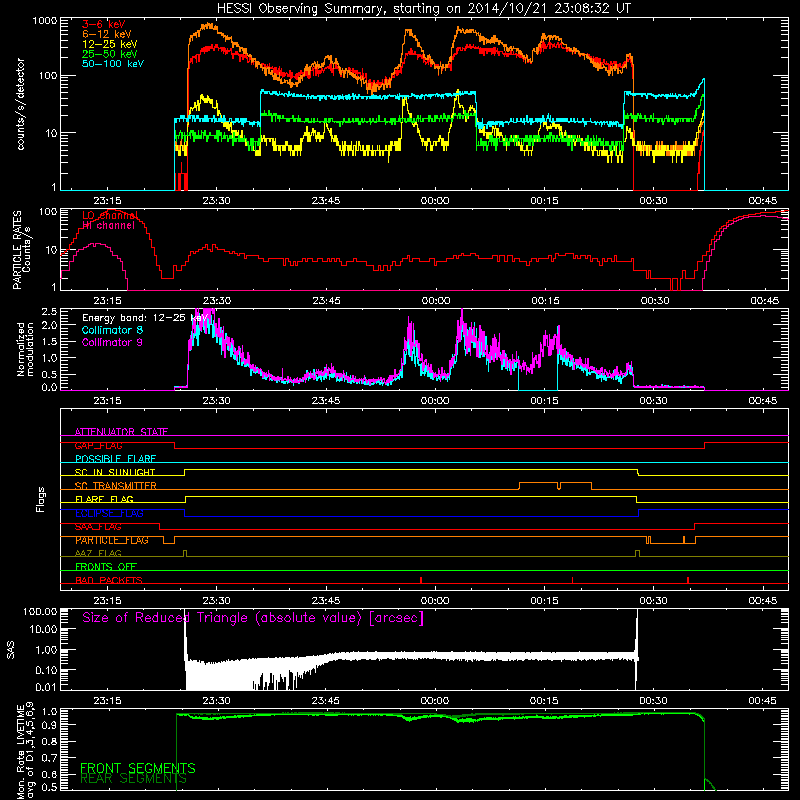Click the 23:45 tick under the flags panel
Viewport: 800px width, 800px height.
coord(326,601)
